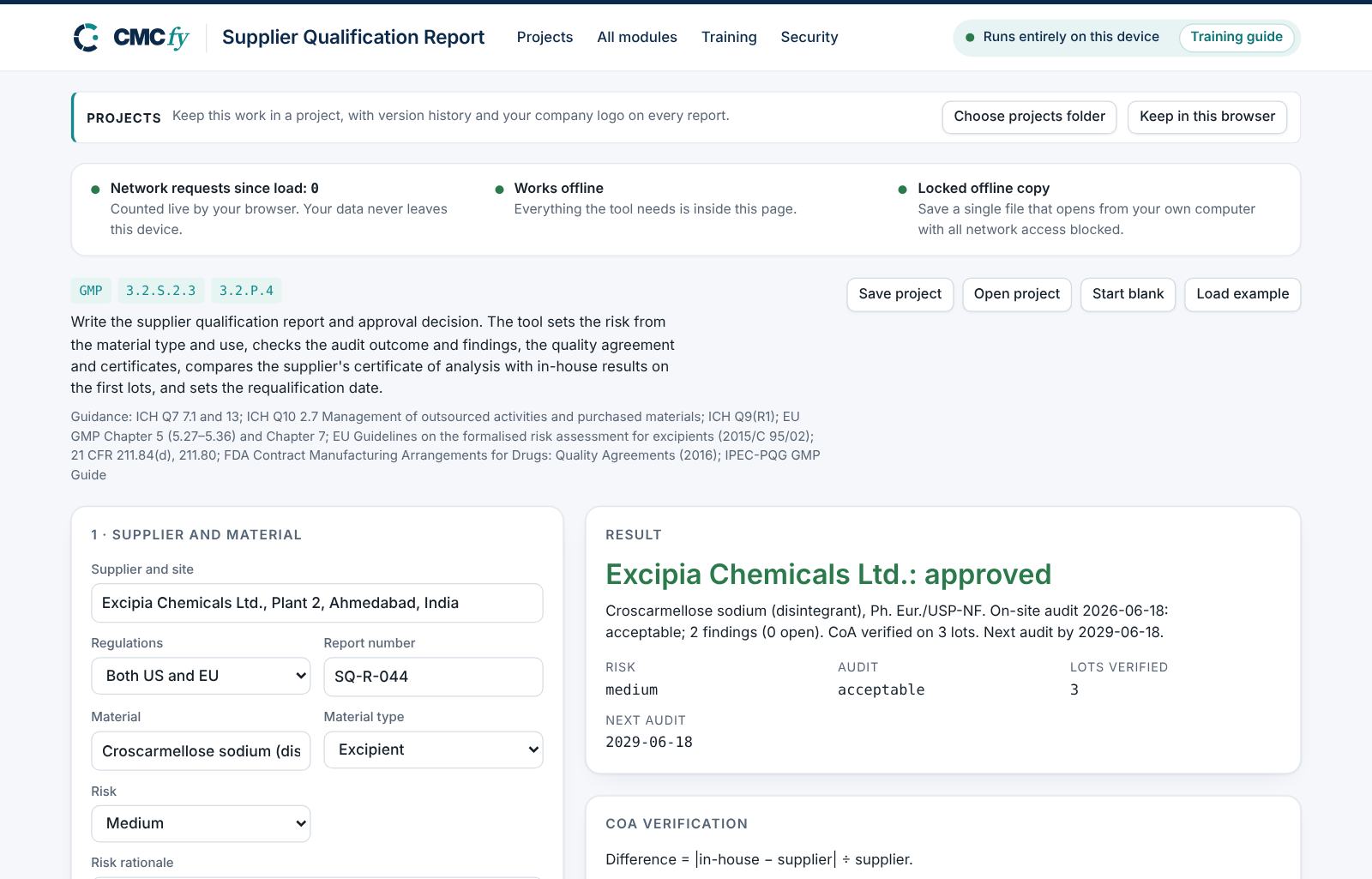Edit the Supplier and site field

(316, 603)
